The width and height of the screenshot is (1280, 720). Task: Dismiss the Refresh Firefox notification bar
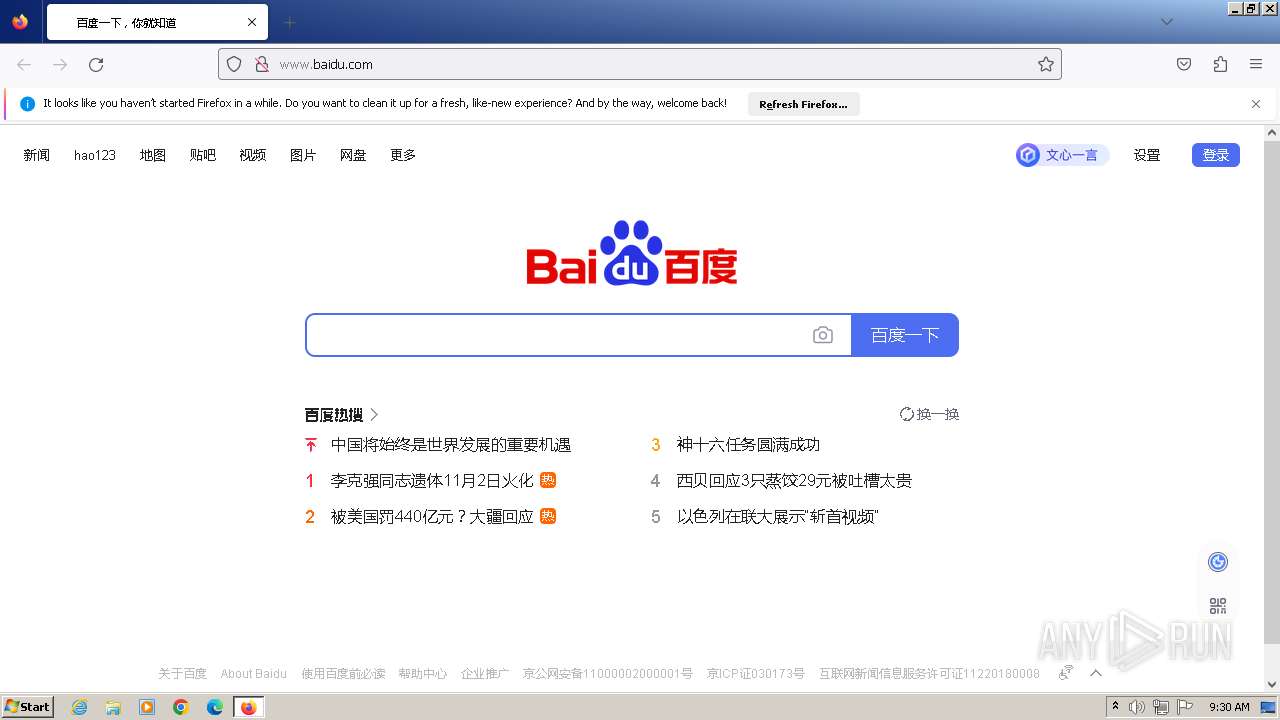(x=1256, y=104)
